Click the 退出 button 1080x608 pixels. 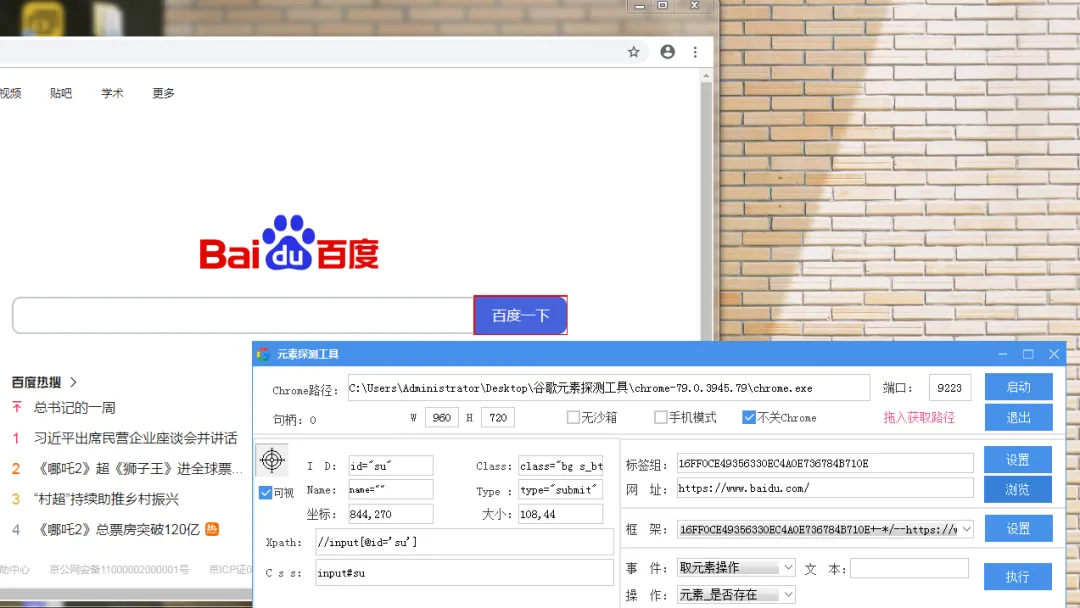point(1018,417)
